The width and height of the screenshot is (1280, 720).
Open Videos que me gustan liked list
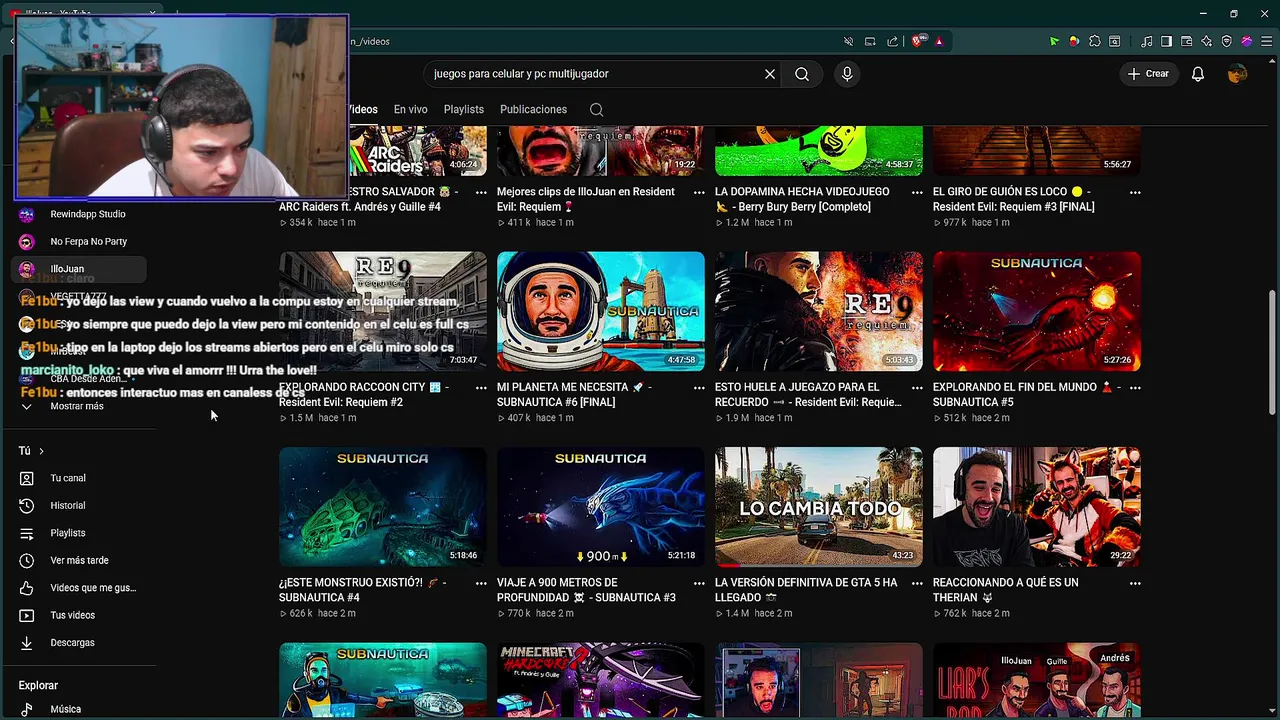(x=80, y=588)
